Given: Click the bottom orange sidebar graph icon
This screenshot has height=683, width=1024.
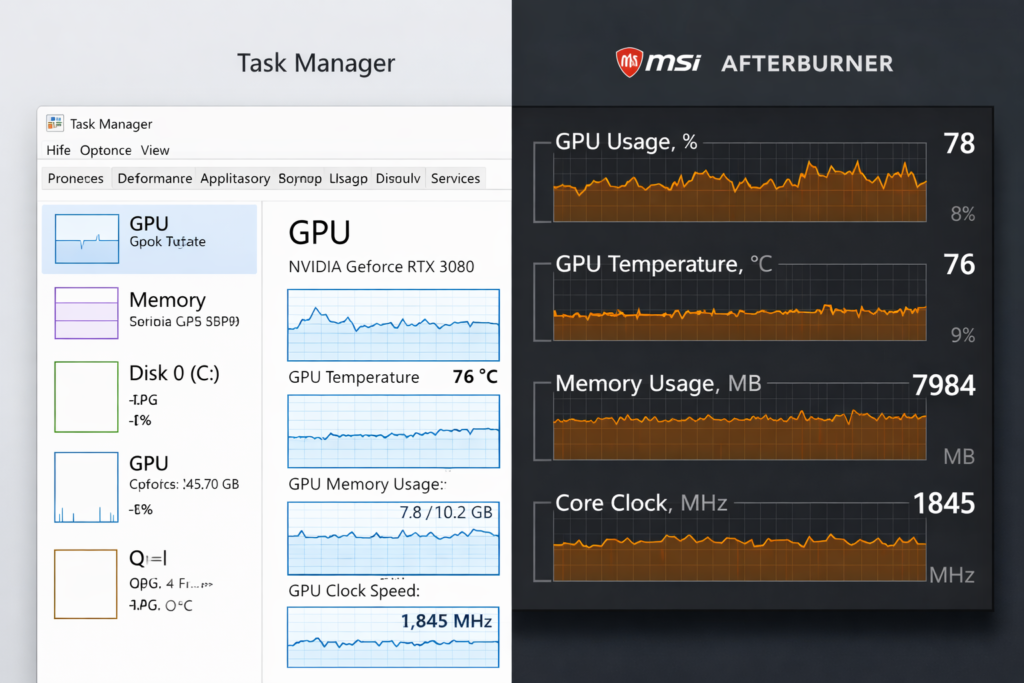Looking at the screenshot, I should point(85,583).
